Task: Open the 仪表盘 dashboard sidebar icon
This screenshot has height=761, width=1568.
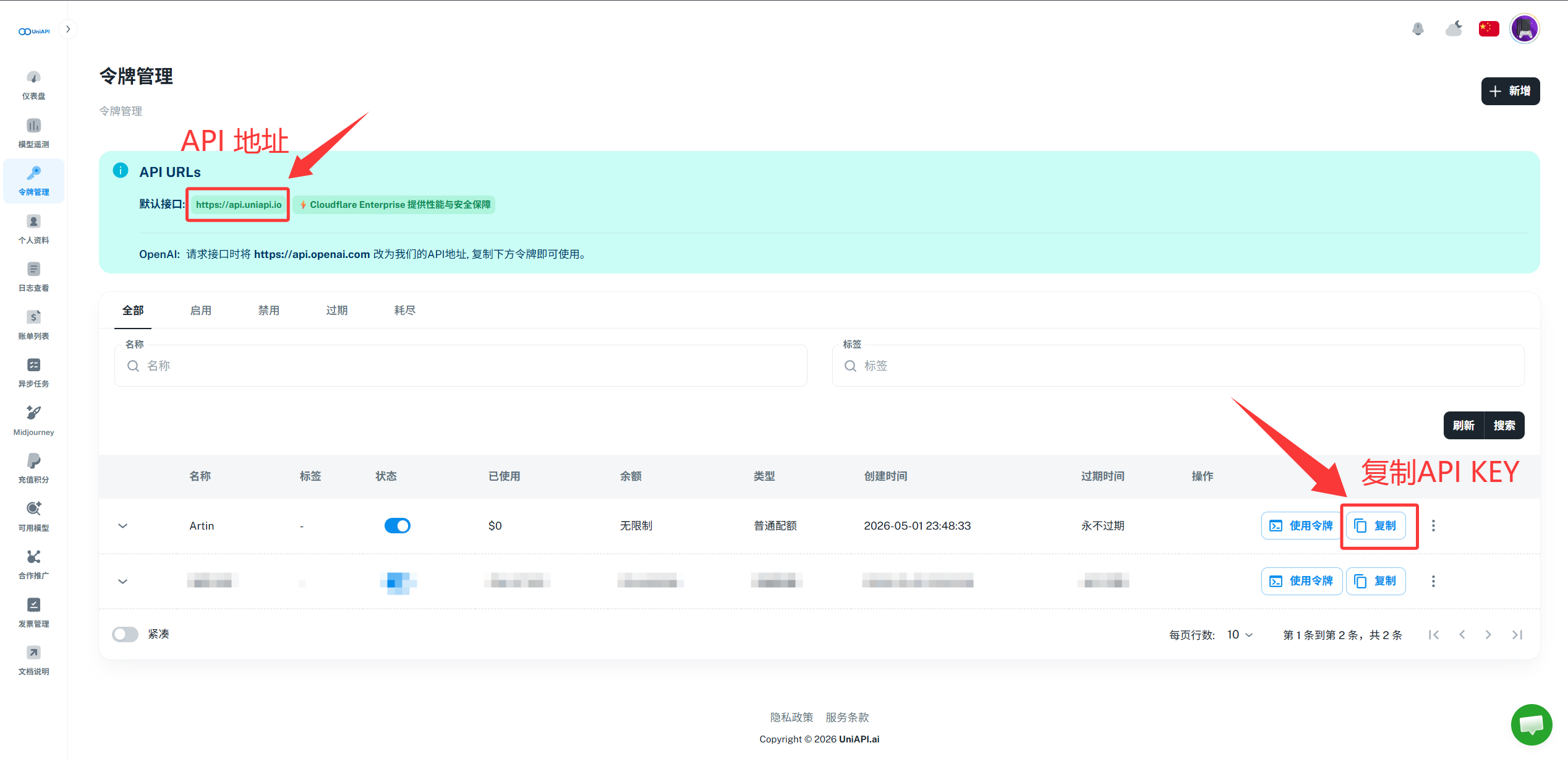Action: tap(33, 77)
